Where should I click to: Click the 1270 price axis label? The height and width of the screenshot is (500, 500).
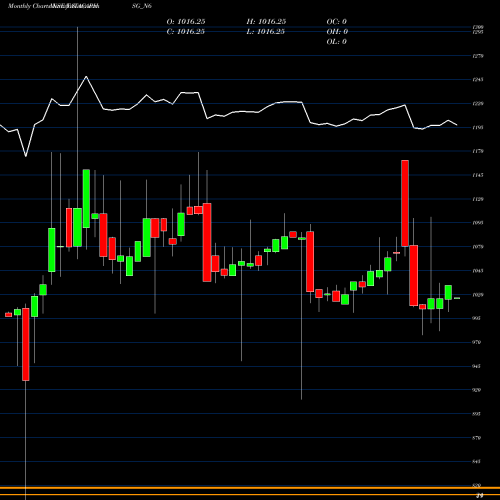point(478,56)
